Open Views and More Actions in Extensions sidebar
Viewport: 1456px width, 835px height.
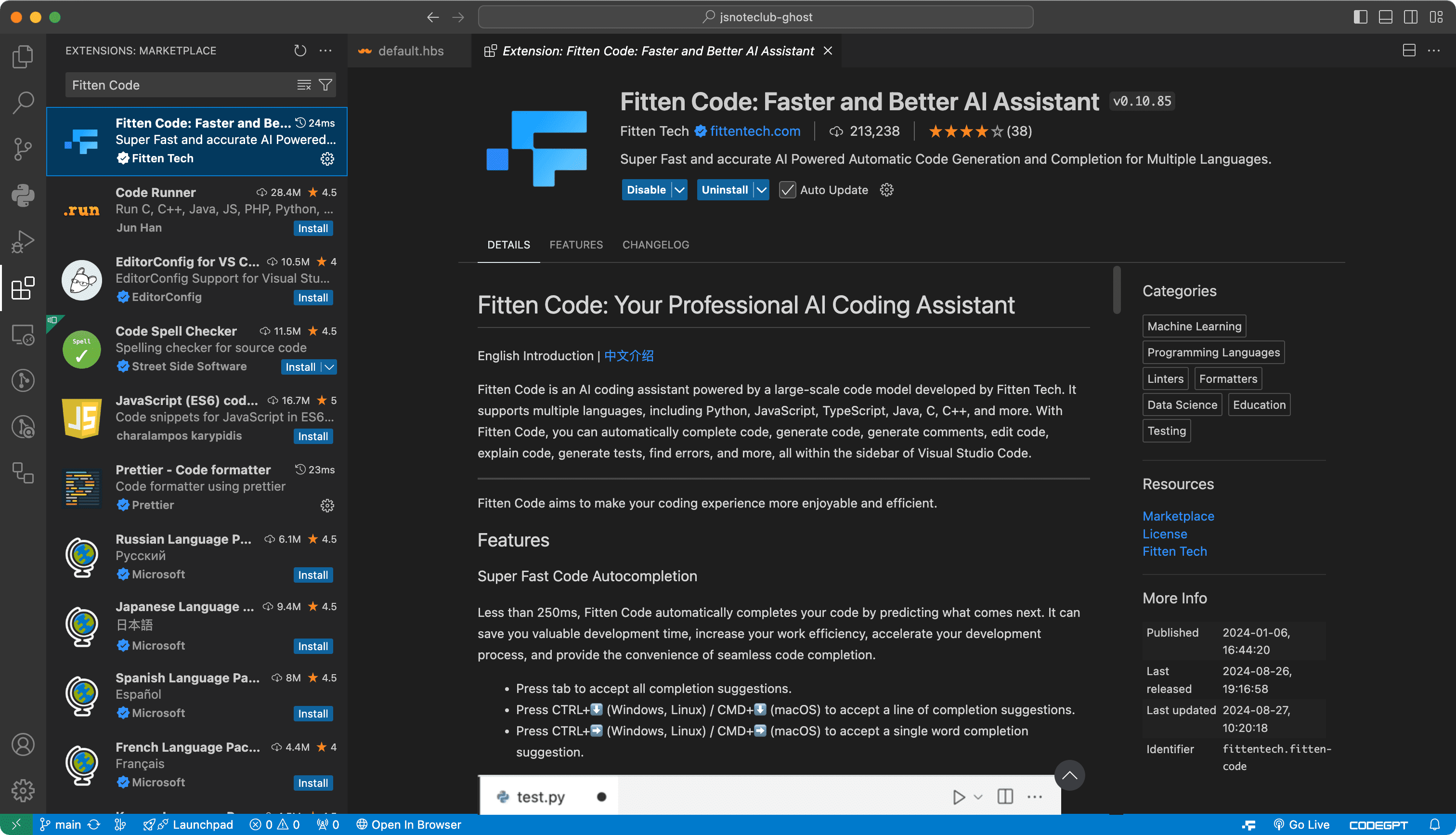325,51
